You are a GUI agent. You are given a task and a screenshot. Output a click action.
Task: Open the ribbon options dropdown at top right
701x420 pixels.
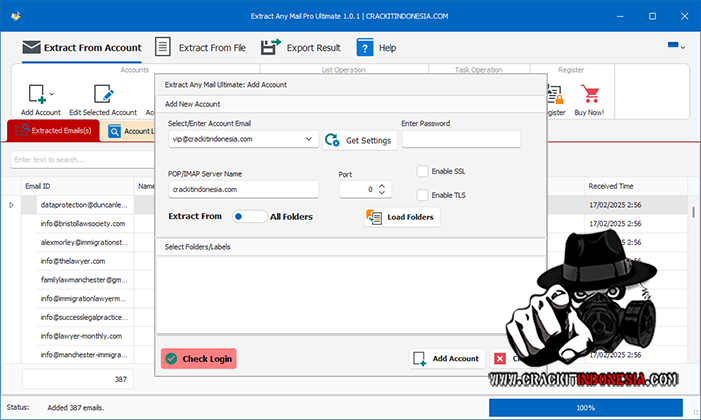click(x=676, y=47)
